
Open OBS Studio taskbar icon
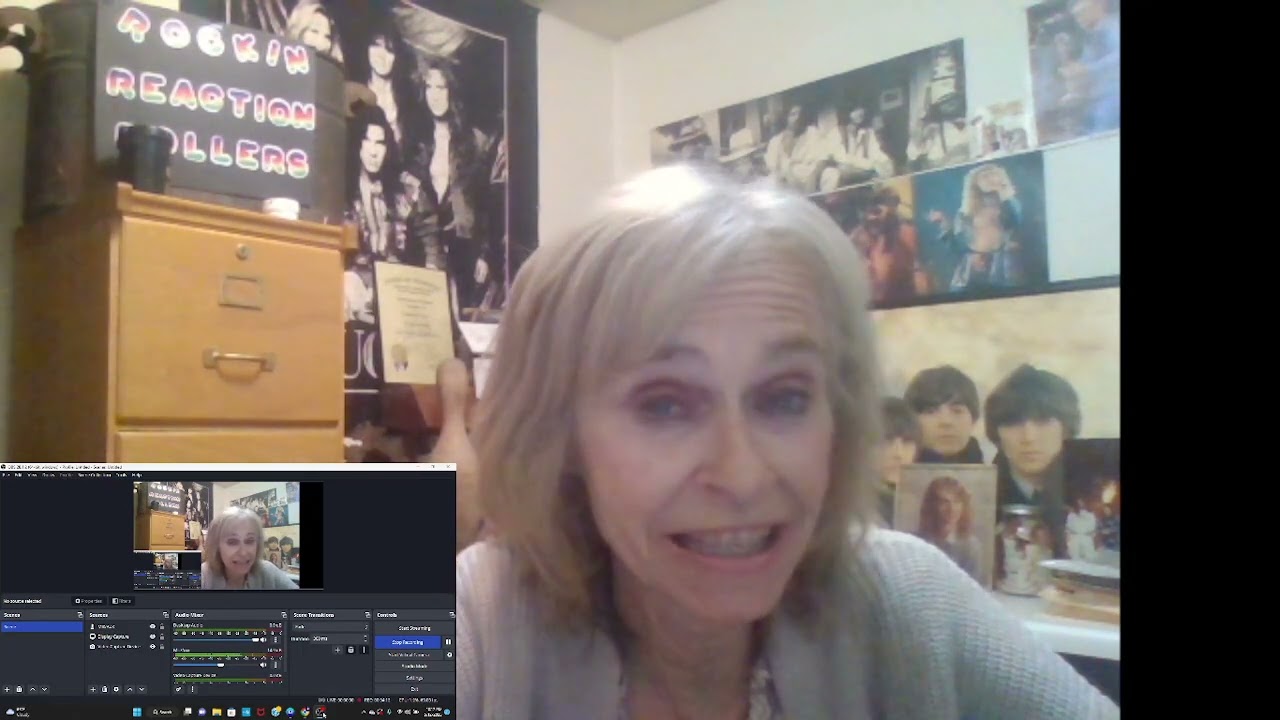click(x=319, y=712)
